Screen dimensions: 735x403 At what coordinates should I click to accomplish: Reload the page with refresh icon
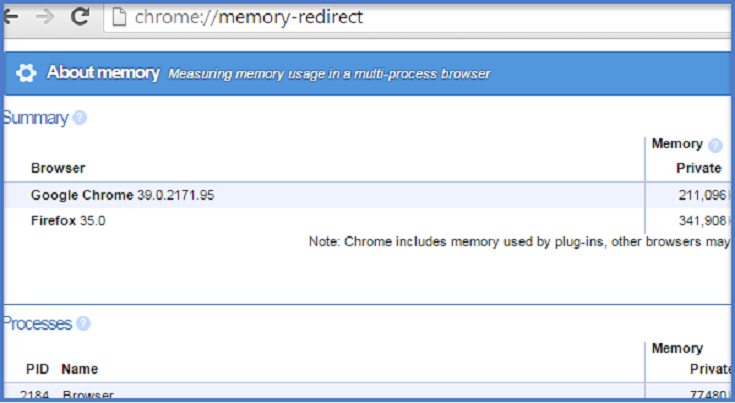pos(81,17)
